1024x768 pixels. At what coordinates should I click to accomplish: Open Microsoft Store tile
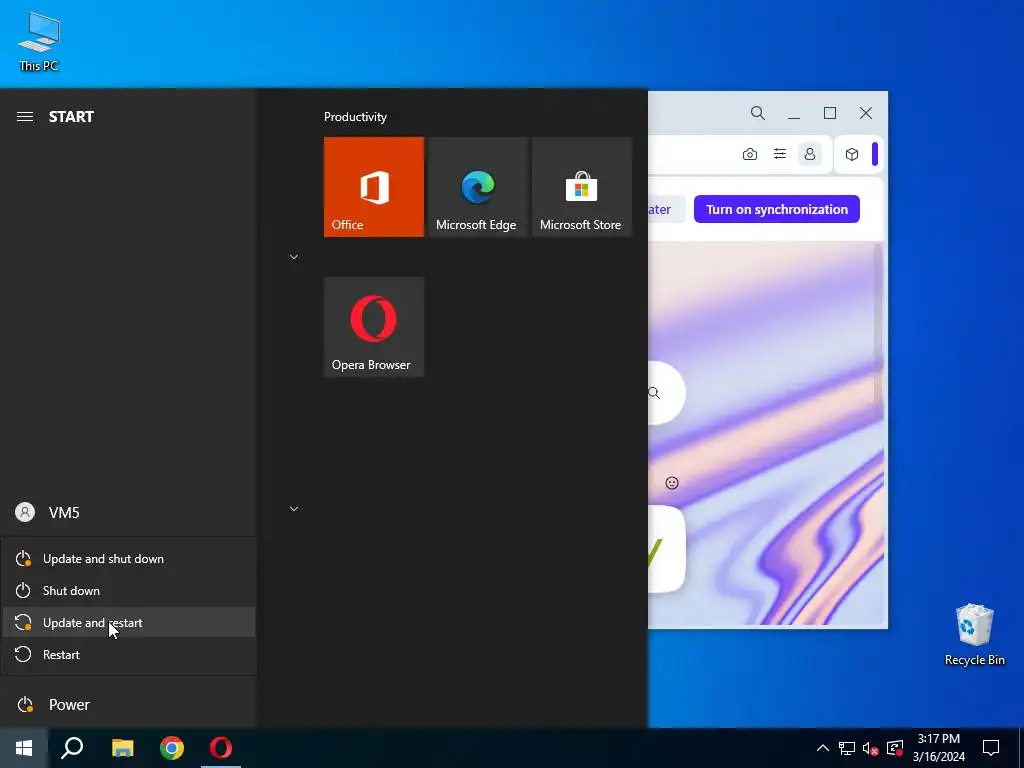point(581,187)
